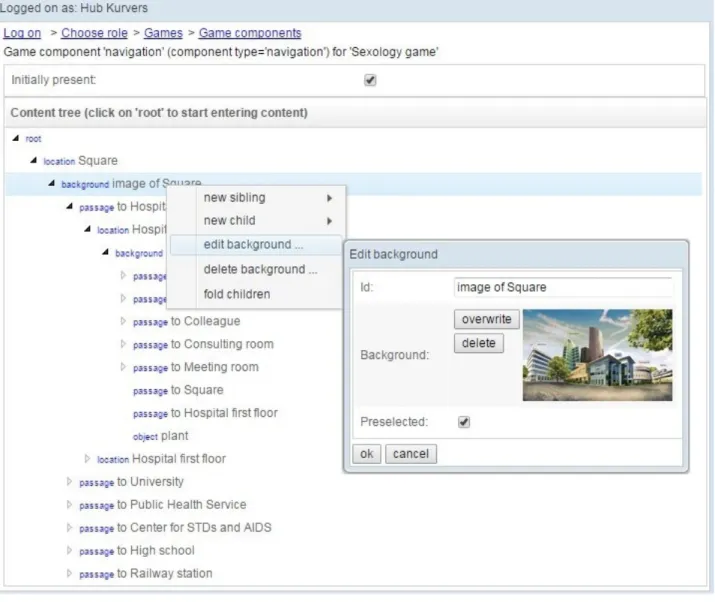This screenshot has height=602, width=715.
Task: Expand passage to Center for STDs and AIDS
Action: pyautogui.click(x=69, y=528)
